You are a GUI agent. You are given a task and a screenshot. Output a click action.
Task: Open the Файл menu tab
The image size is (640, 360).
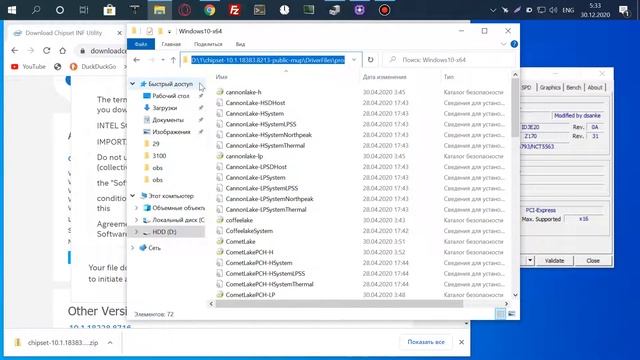click(x=141, y=44)
